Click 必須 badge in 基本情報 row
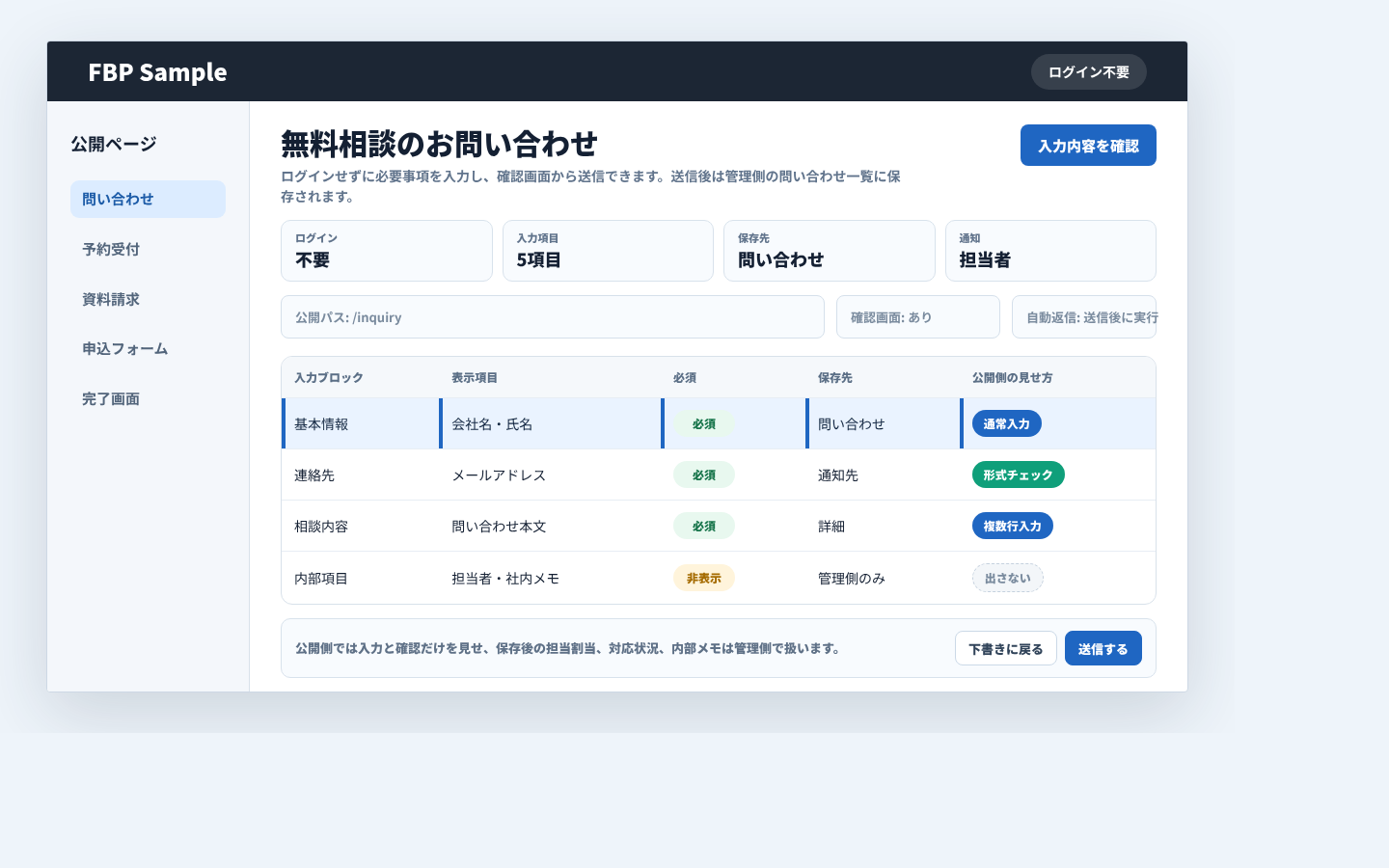 click(703, 423)
